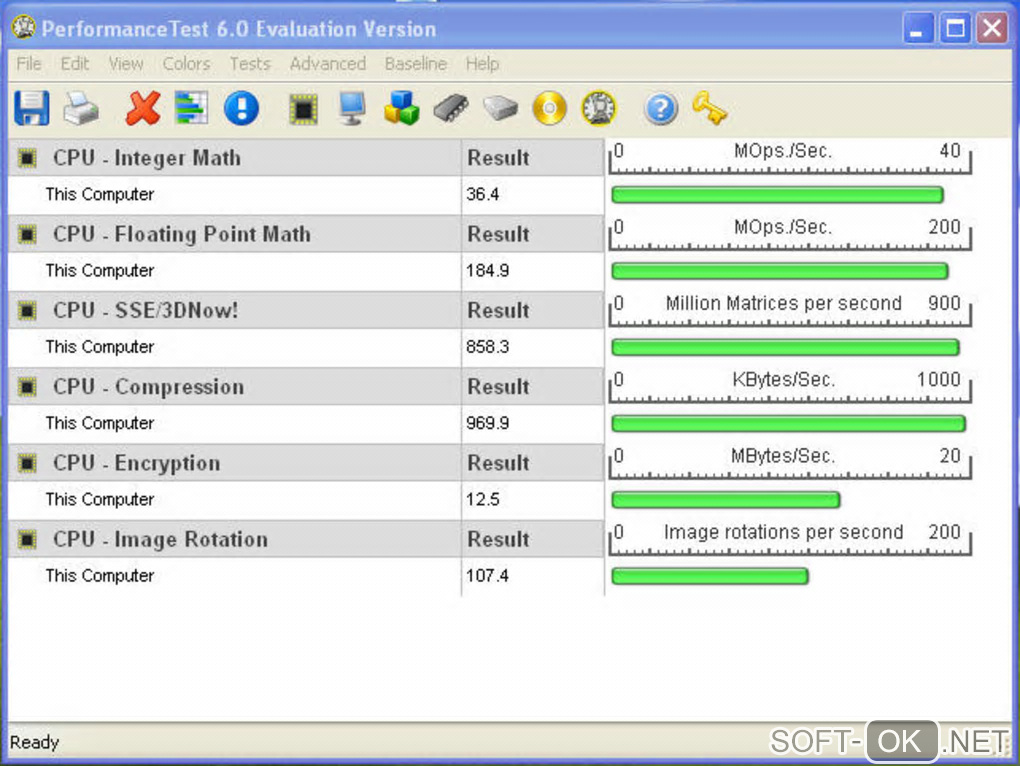
Task: Click the chip icon beside CPU - Encryption
Action: (27, 463)
